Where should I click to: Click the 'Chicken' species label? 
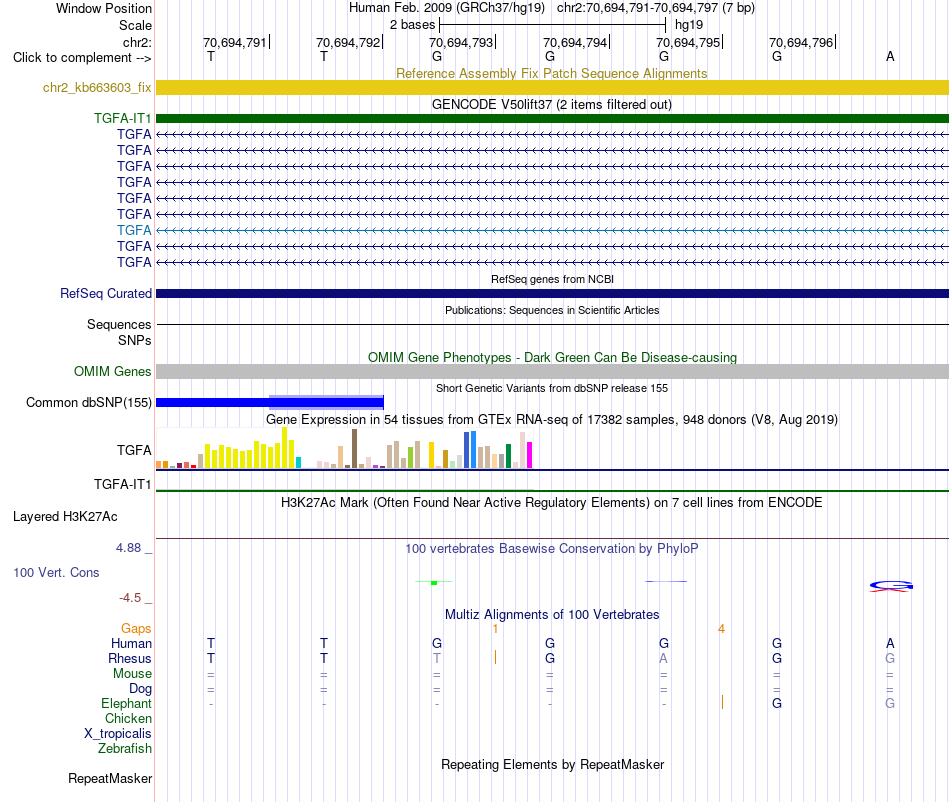tap(128, 718)
